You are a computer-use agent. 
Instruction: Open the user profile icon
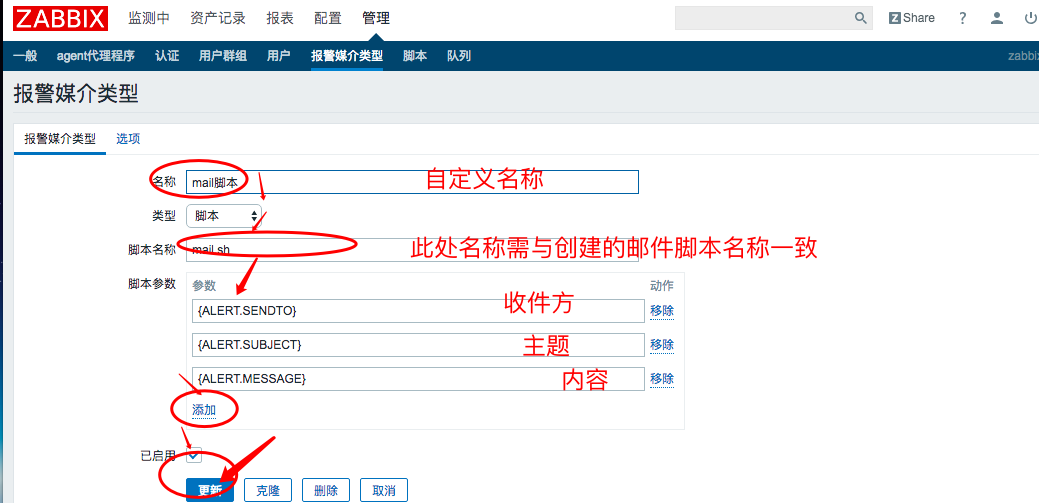(x=997, y=19)
